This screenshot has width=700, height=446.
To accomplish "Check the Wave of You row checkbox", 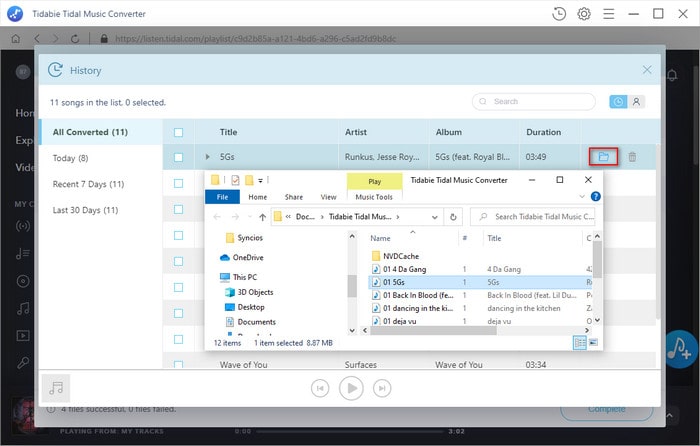I will pyautogui.click(x=178, y=364).
